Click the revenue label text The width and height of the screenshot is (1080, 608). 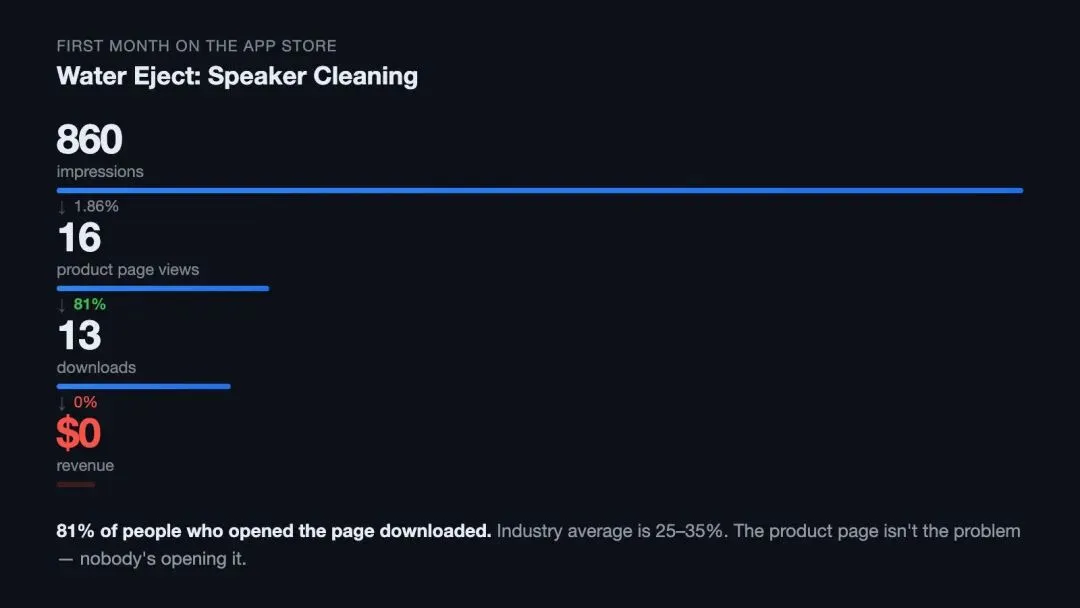tap(85, 466)
